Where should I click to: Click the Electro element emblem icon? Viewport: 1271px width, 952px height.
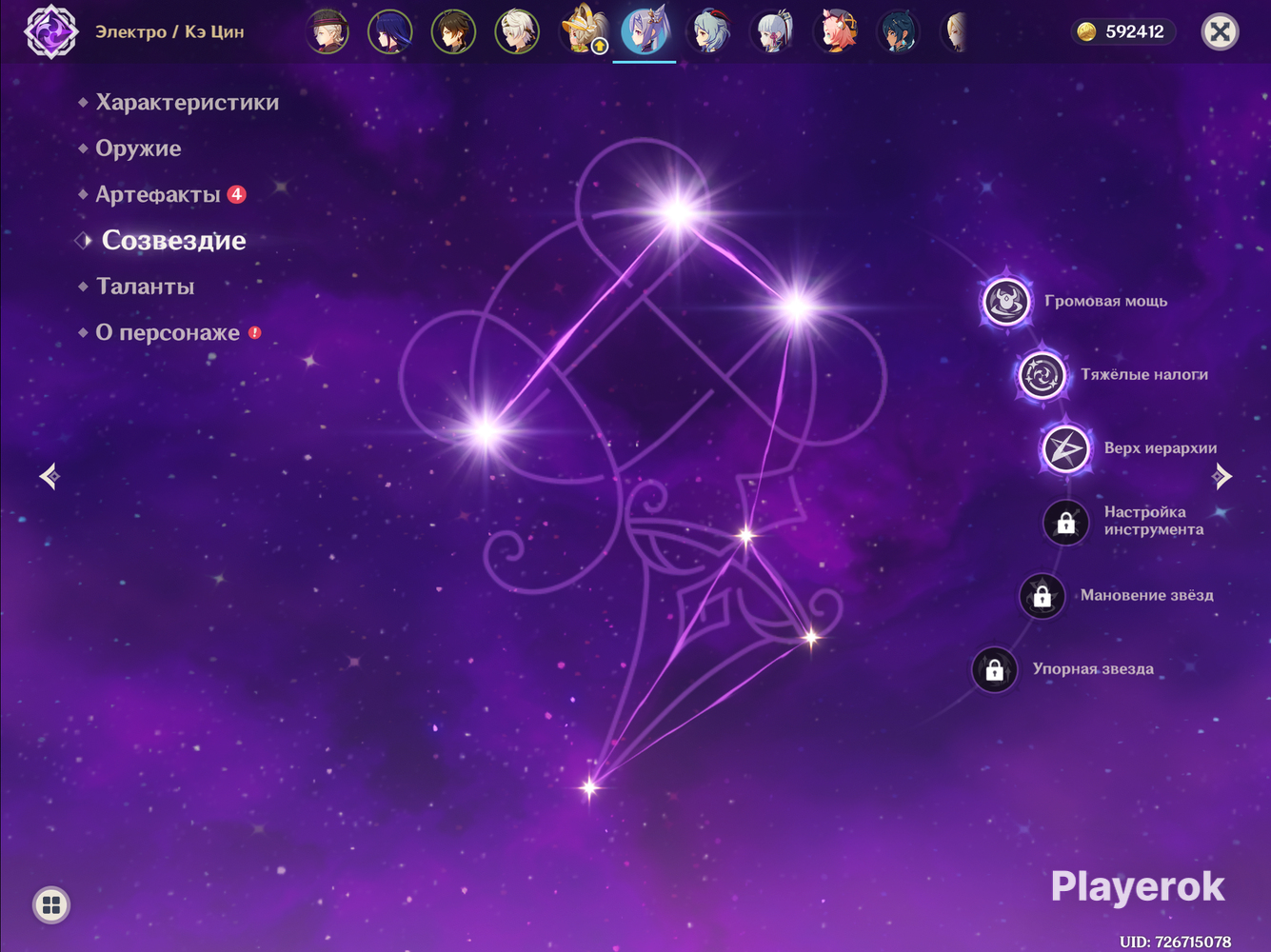[50, 31]
